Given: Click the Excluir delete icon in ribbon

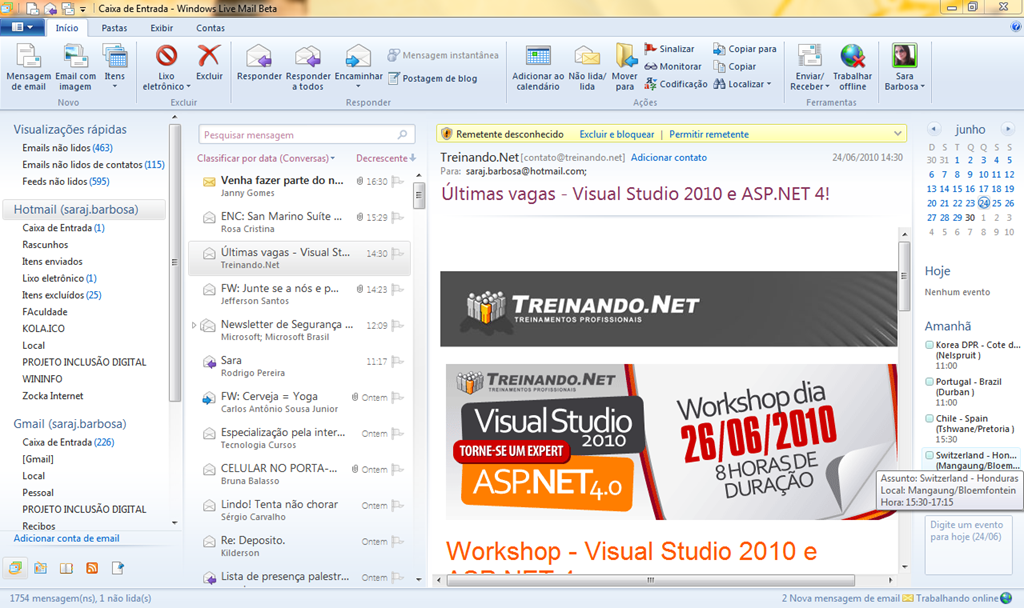Looking at the screenshot, I should click(x=209, y=56).
